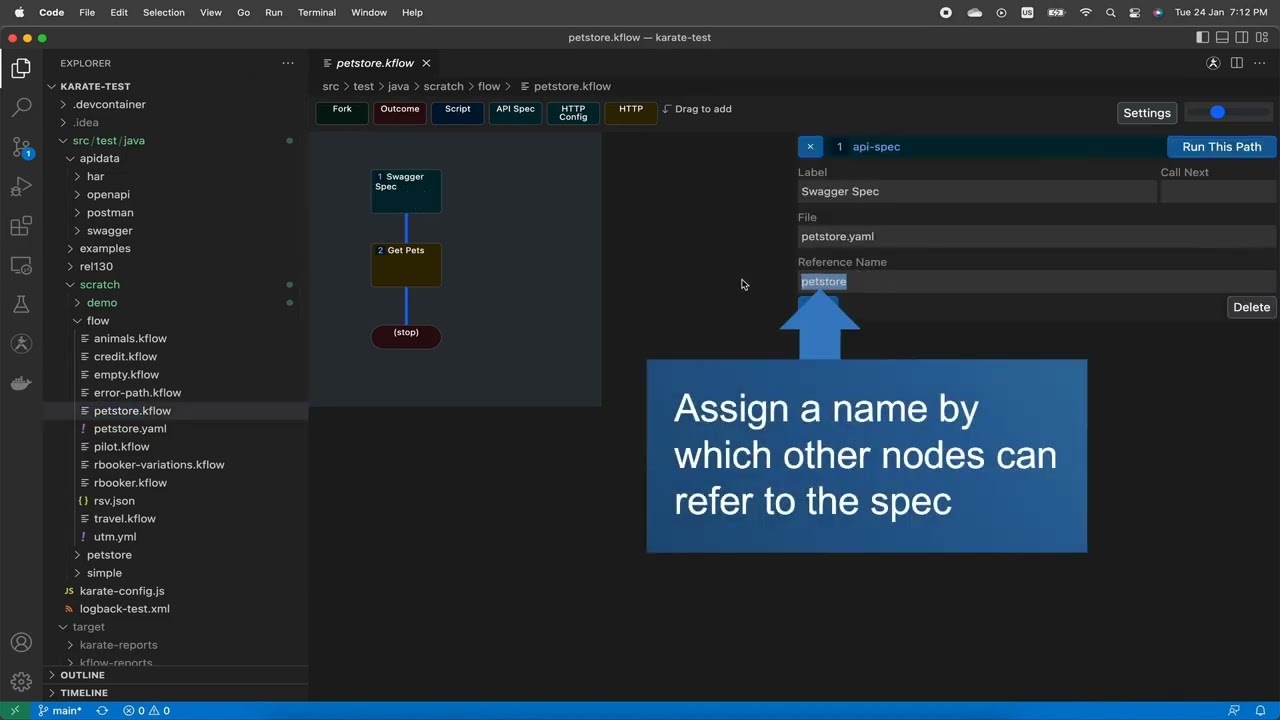Open the Manage gear icon
The width and height of the screenshot is (1280, 720).
21,684
